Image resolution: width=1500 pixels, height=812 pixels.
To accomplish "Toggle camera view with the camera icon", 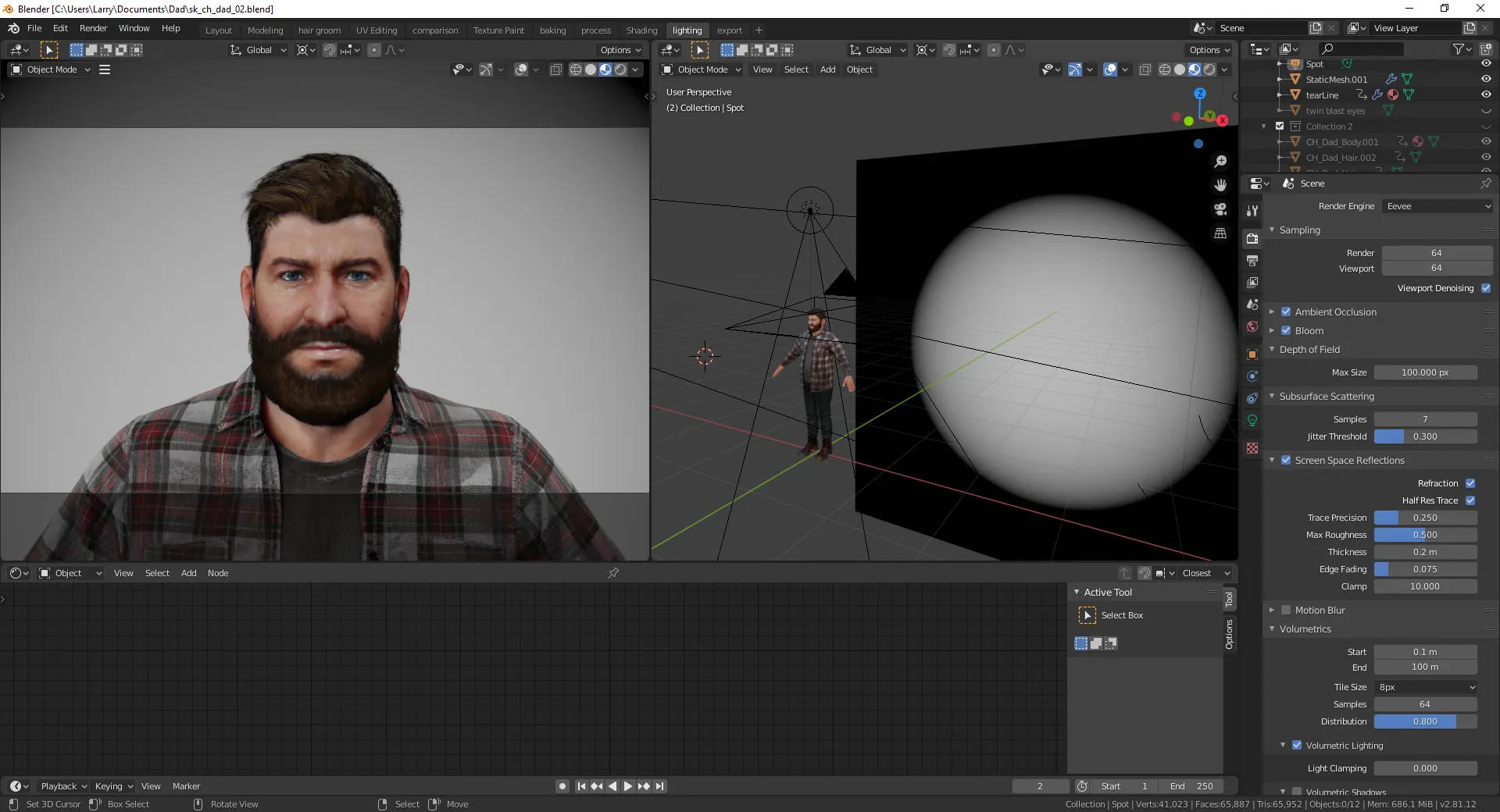I will point(1220,209).
